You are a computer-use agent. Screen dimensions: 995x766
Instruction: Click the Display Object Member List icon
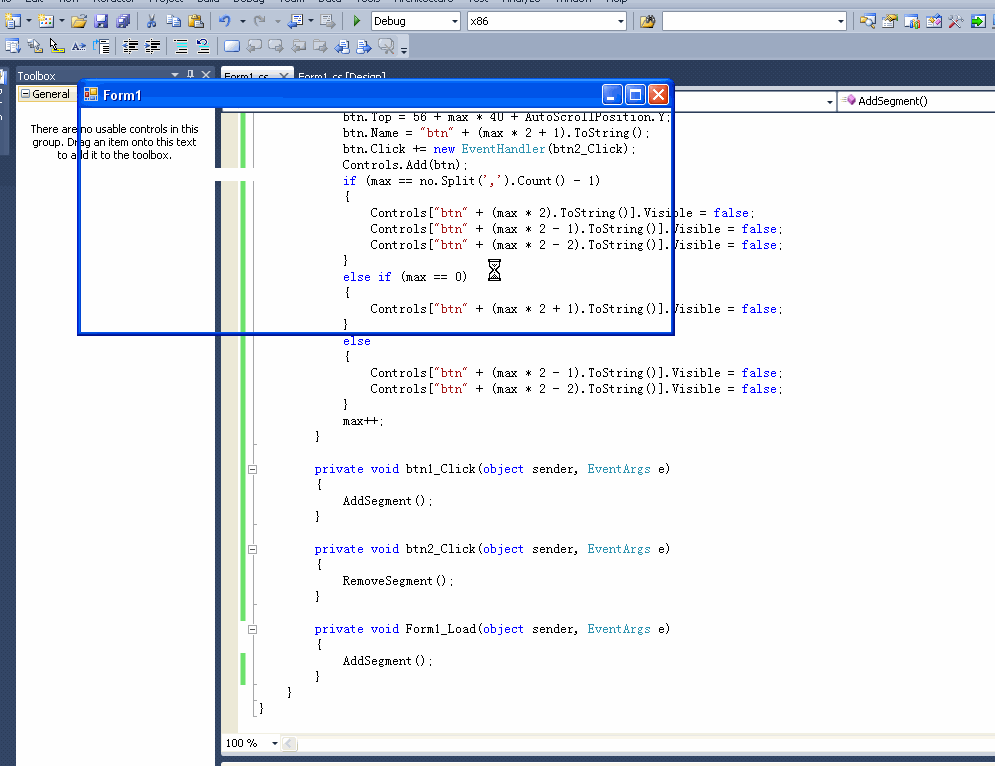pyautogui.click(x=13, y=46)
